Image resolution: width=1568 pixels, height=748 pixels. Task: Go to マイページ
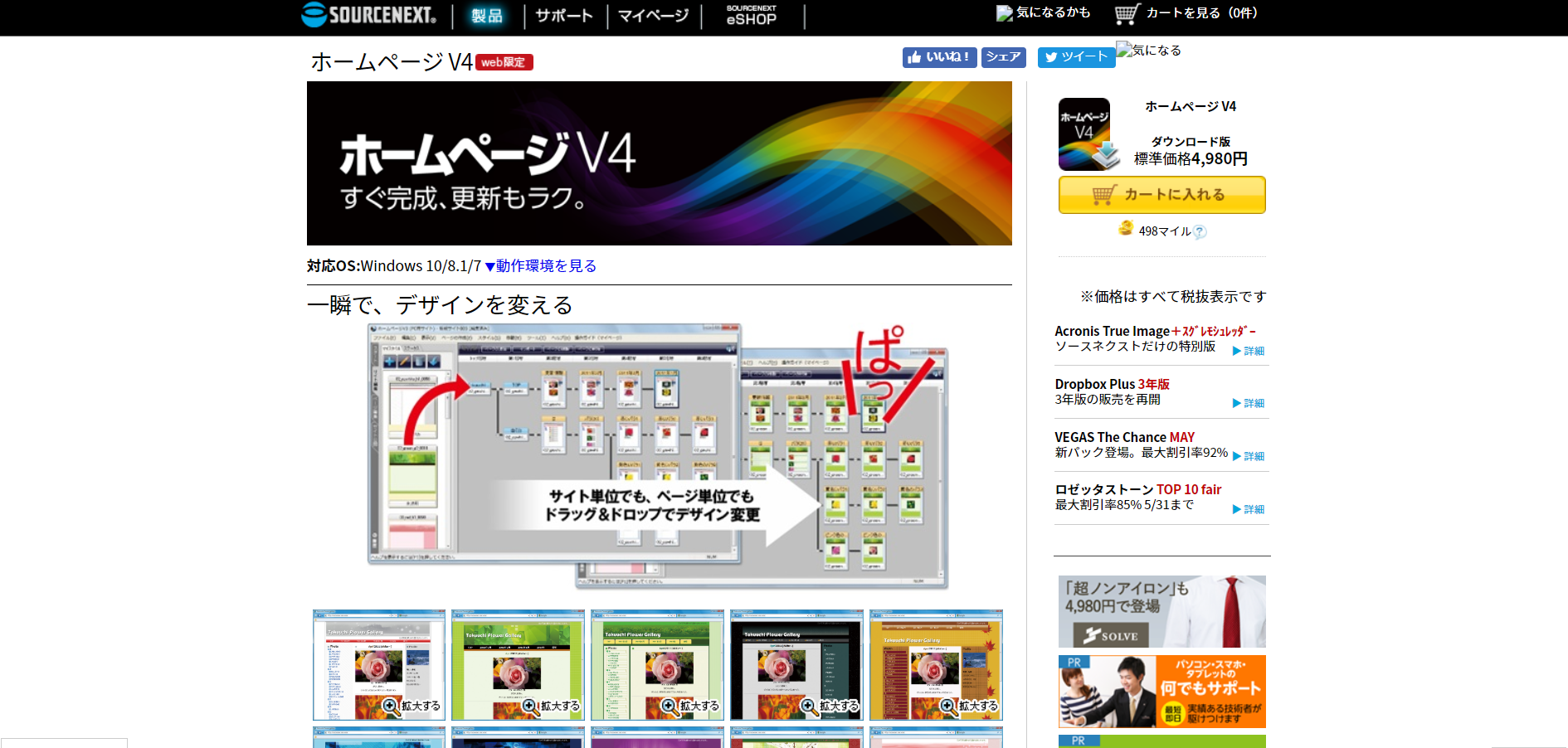coord(653,16)
